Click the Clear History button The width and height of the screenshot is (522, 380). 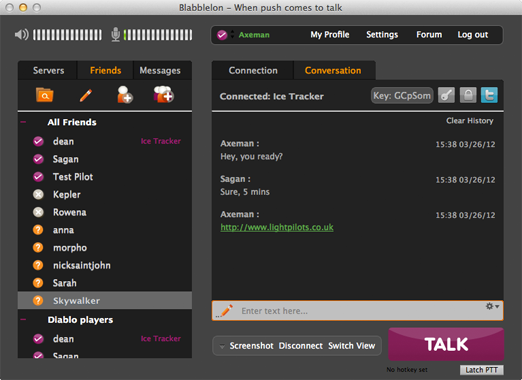tap(470, 121)
